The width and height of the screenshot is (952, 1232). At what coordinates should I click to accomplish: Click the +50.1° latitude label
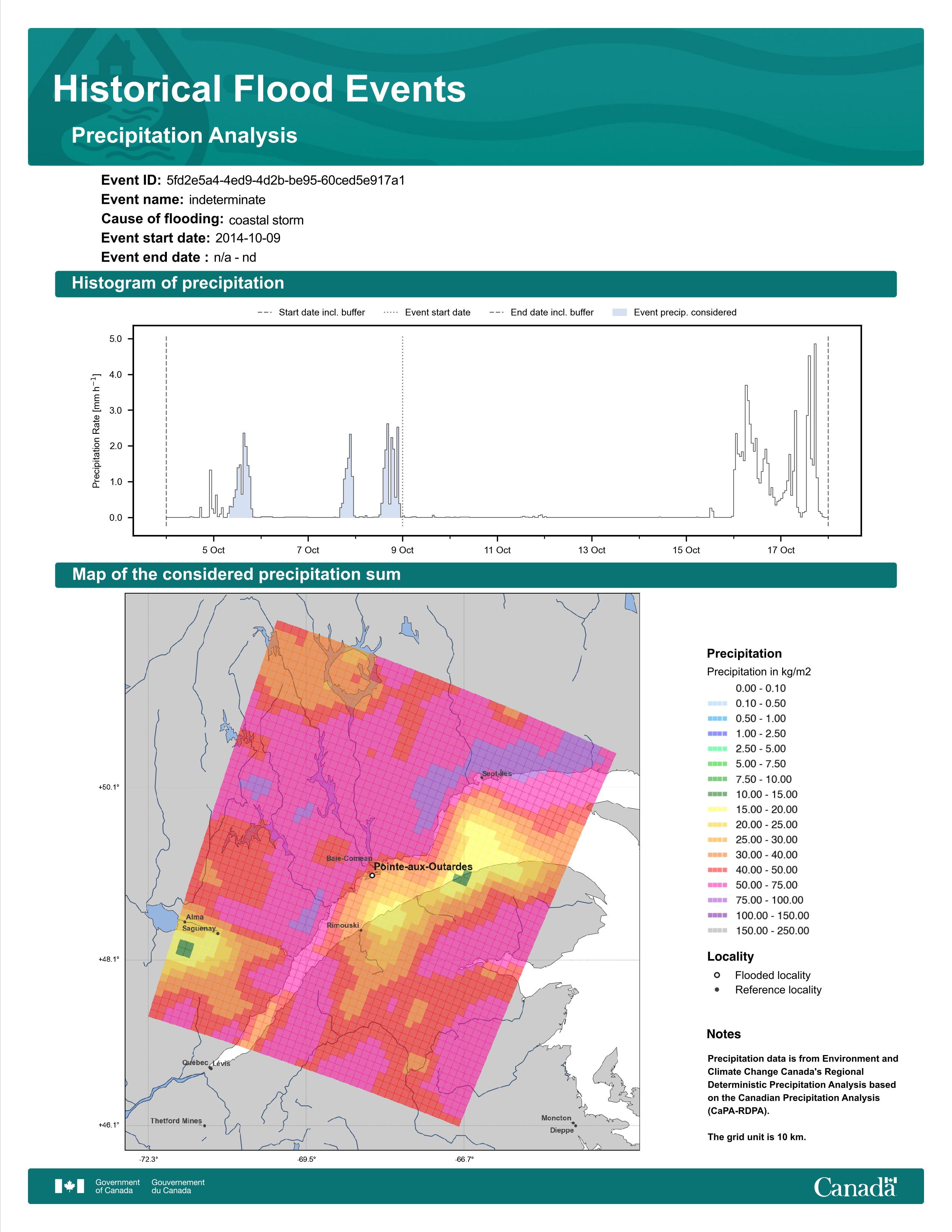click(x=109, y=787)
